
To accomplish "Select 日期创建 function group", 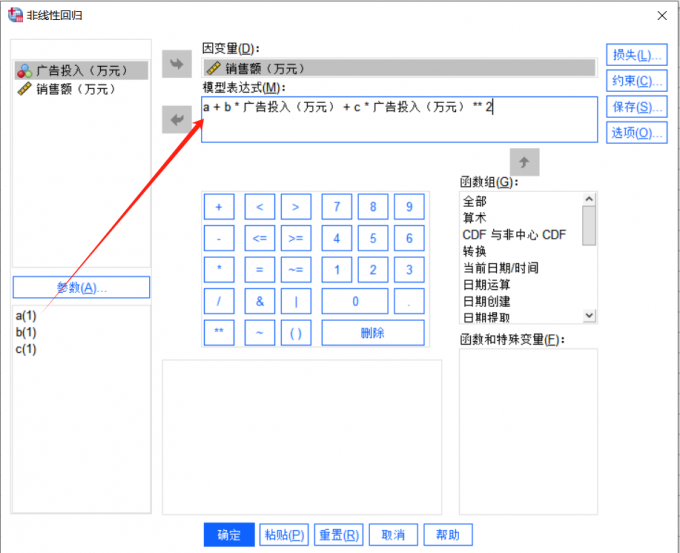I will coord(487,301).
